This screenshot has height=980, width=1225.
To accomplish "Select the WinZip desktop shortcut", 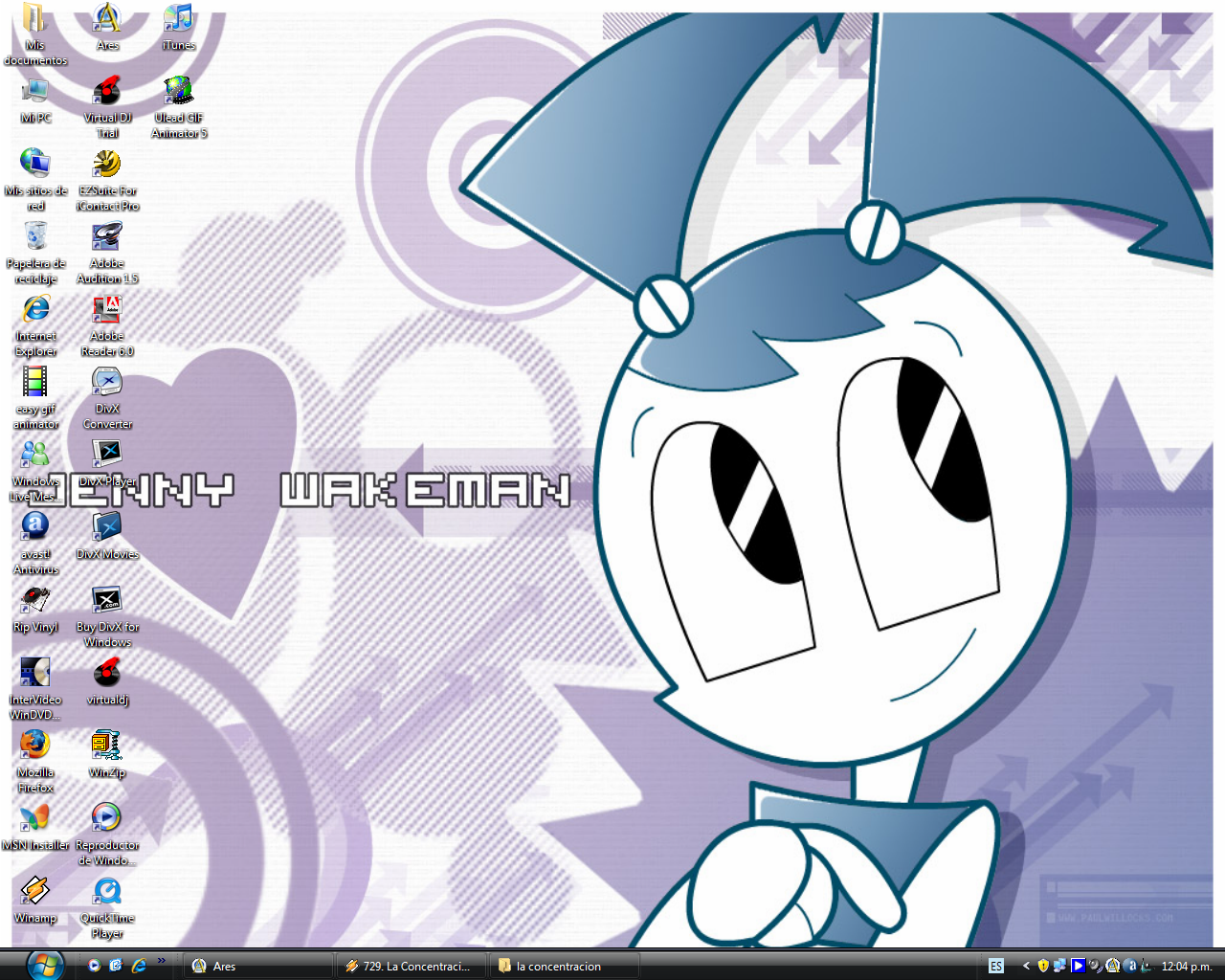I will click(x=107, y=754).
